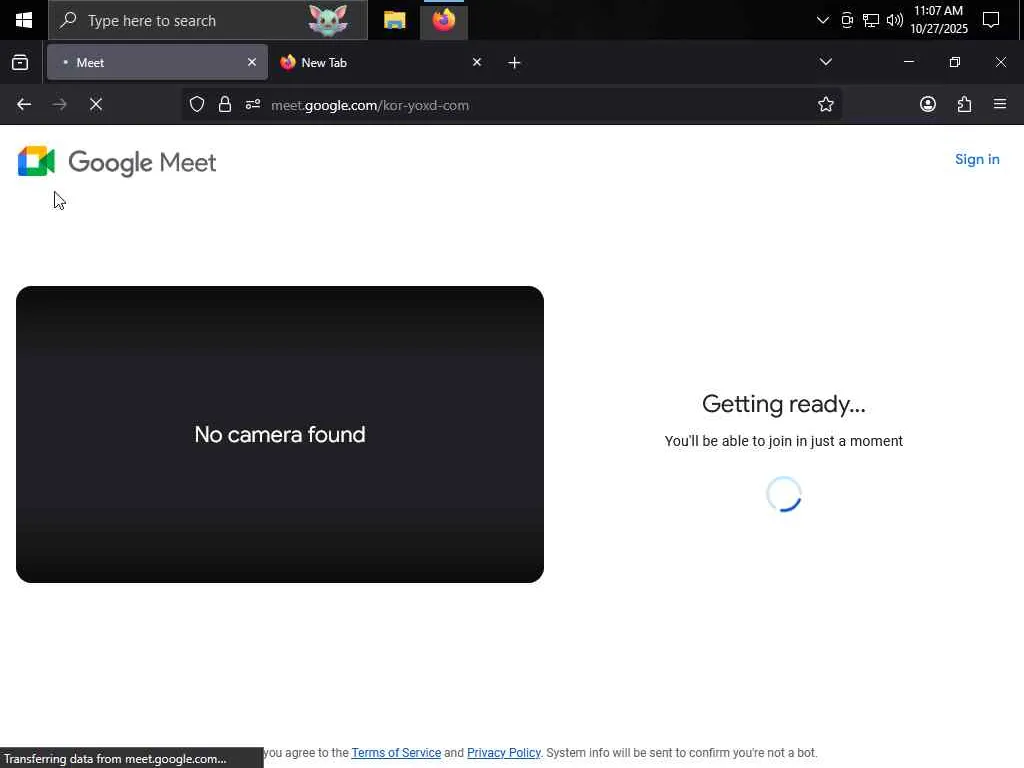Open a new browser tab

(x=514, y=63)
